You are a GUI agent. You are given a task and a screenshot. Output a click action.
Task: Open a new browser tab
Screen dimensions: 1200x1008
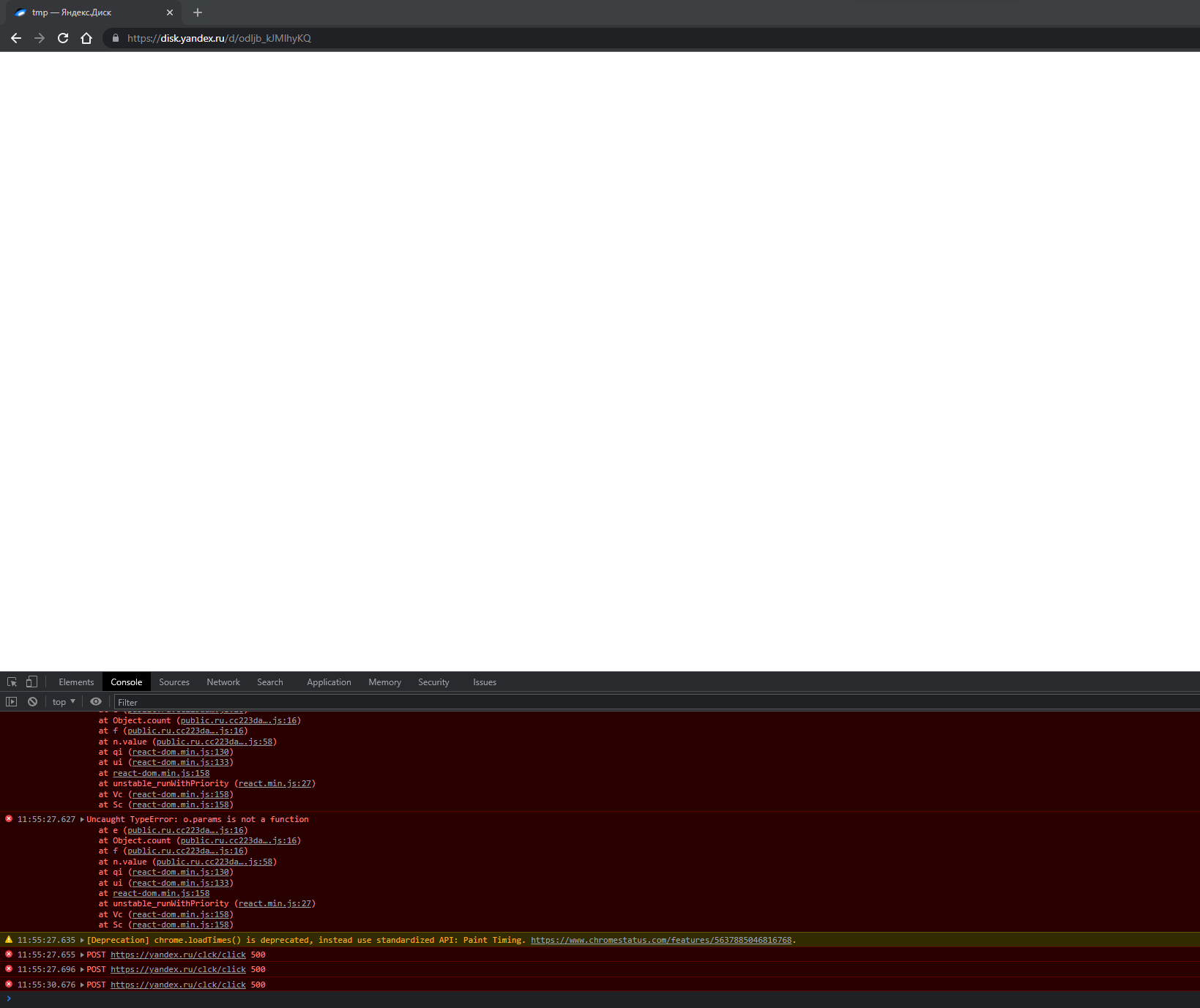click(x=196, y=12)
